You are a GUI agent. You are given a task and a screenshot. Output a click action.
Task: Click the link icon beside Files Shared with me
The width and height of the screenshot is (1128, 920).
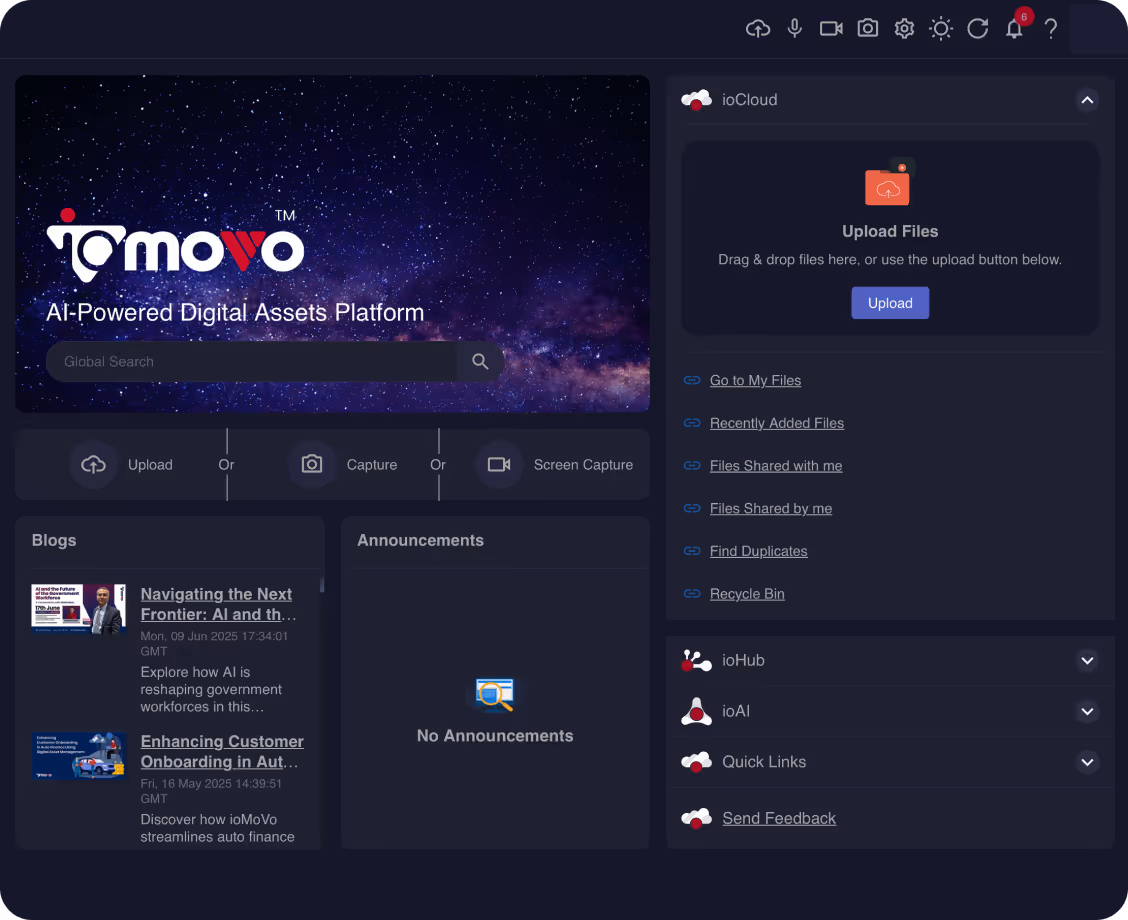[x=692, y=465]
